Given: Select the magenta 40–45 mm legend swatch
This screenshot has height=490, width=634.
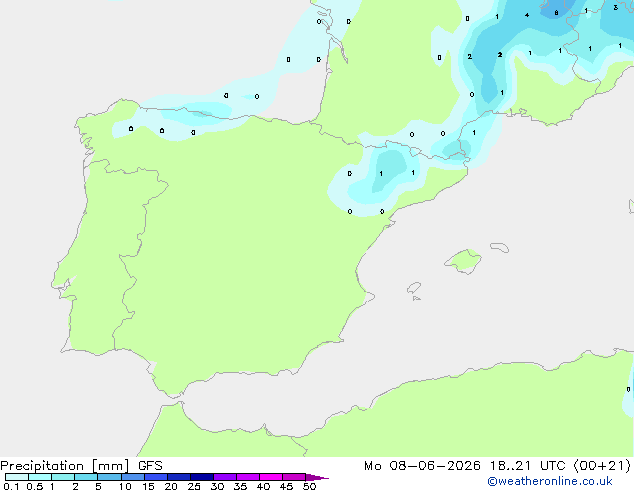Looking at the screenshot, I should (x=271, y=477).
